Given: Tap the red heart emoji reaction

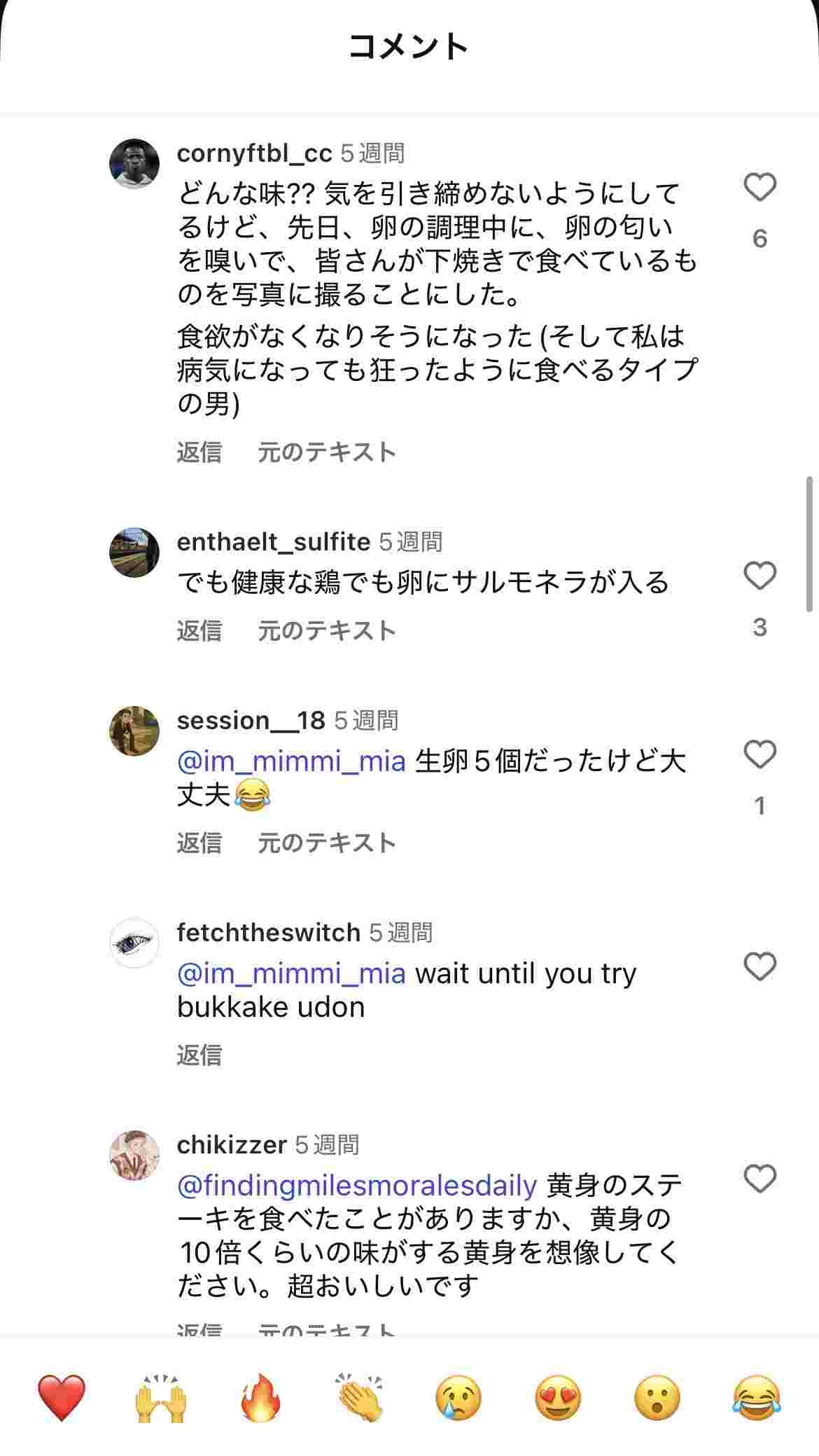Looking at the screenshot, I should tap(62, 1397).
